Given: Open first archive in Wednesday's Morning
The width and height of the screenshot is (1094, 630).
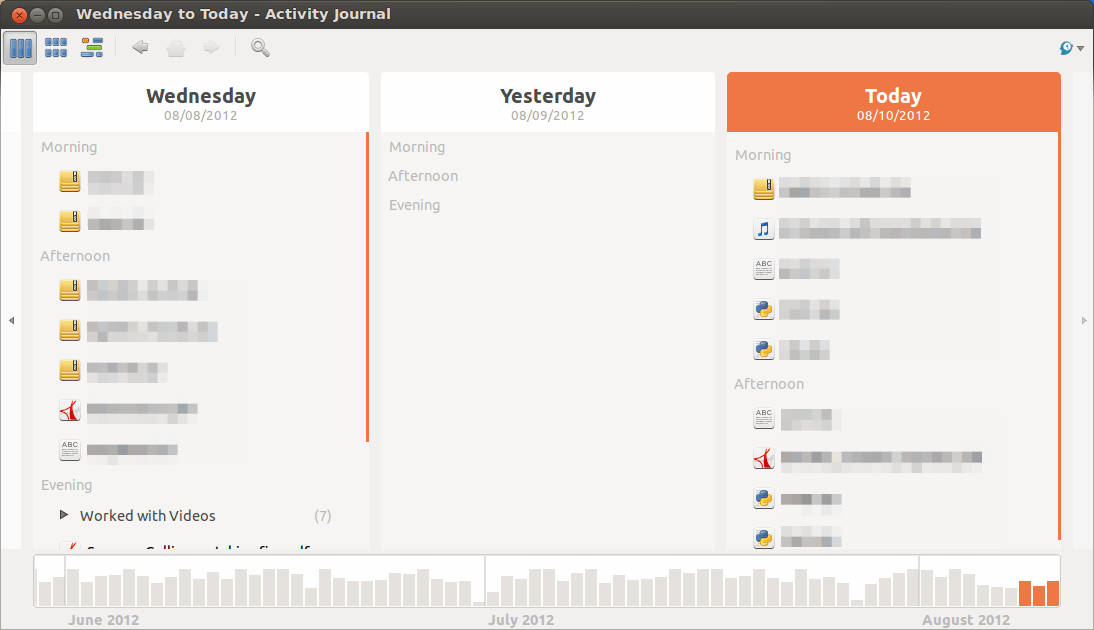Looking at the screenshot, I should pos(106,181).
